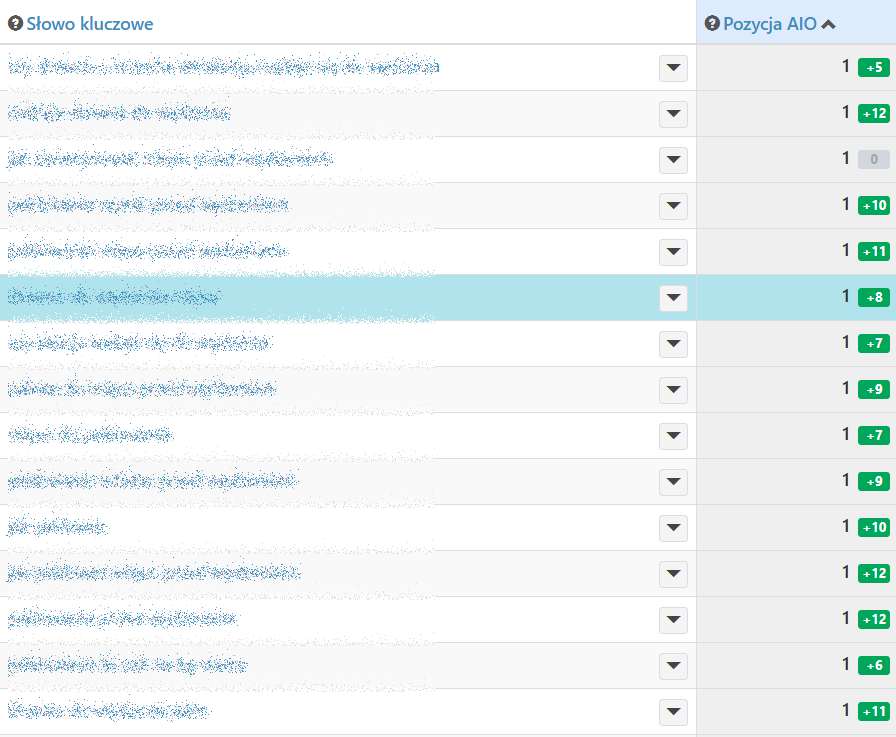The image size is (896, 737).
Task: Click position value 1 beside the +5 badge
Action: click(x=846, y=67)
